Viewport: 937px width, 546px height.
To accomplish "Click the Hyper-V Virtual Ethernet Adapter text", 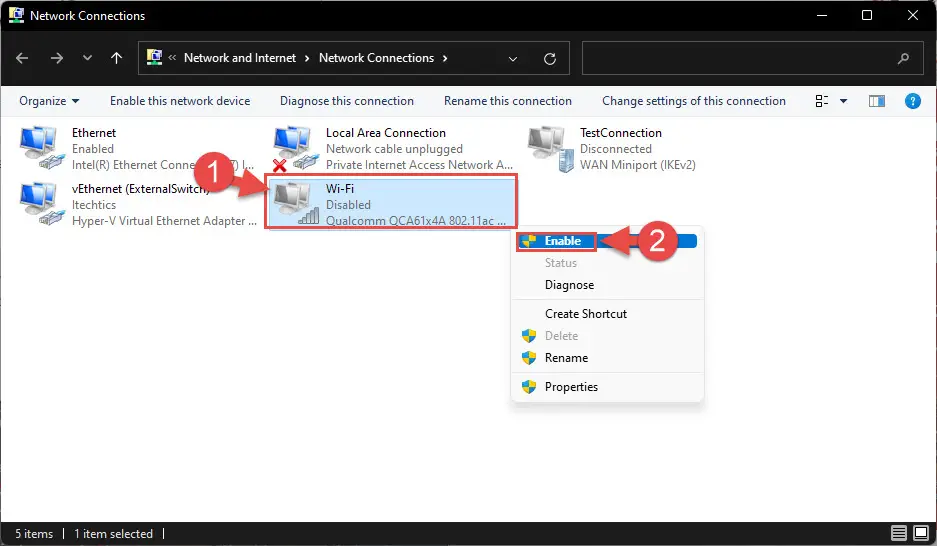I will click(164, 220).
